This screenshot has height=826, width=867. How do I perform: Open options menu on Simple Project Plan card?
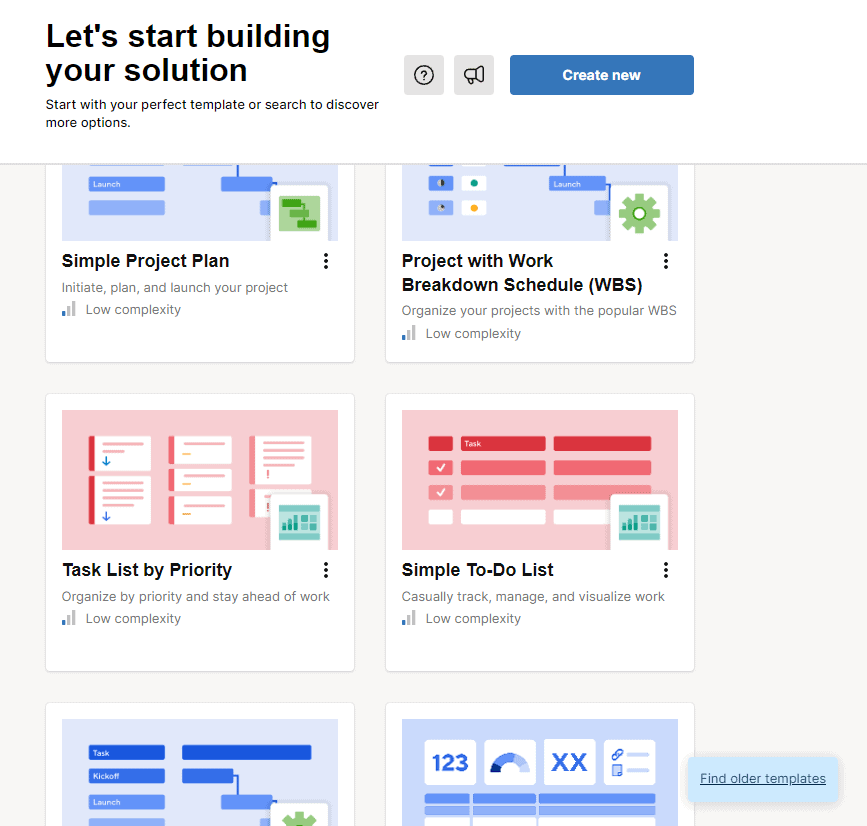click(x=326, y=260)
